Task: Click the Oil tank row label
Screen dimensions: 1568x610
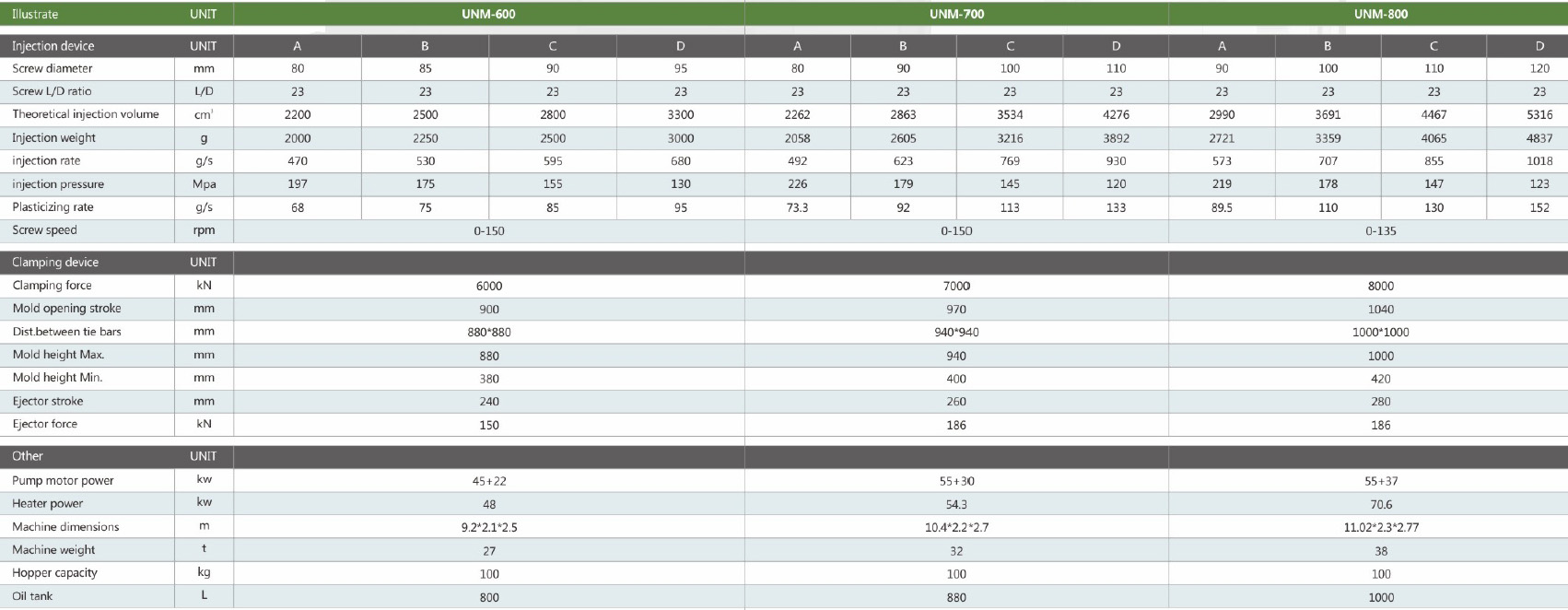Action: pyautogui.click(x=32, y=596)
